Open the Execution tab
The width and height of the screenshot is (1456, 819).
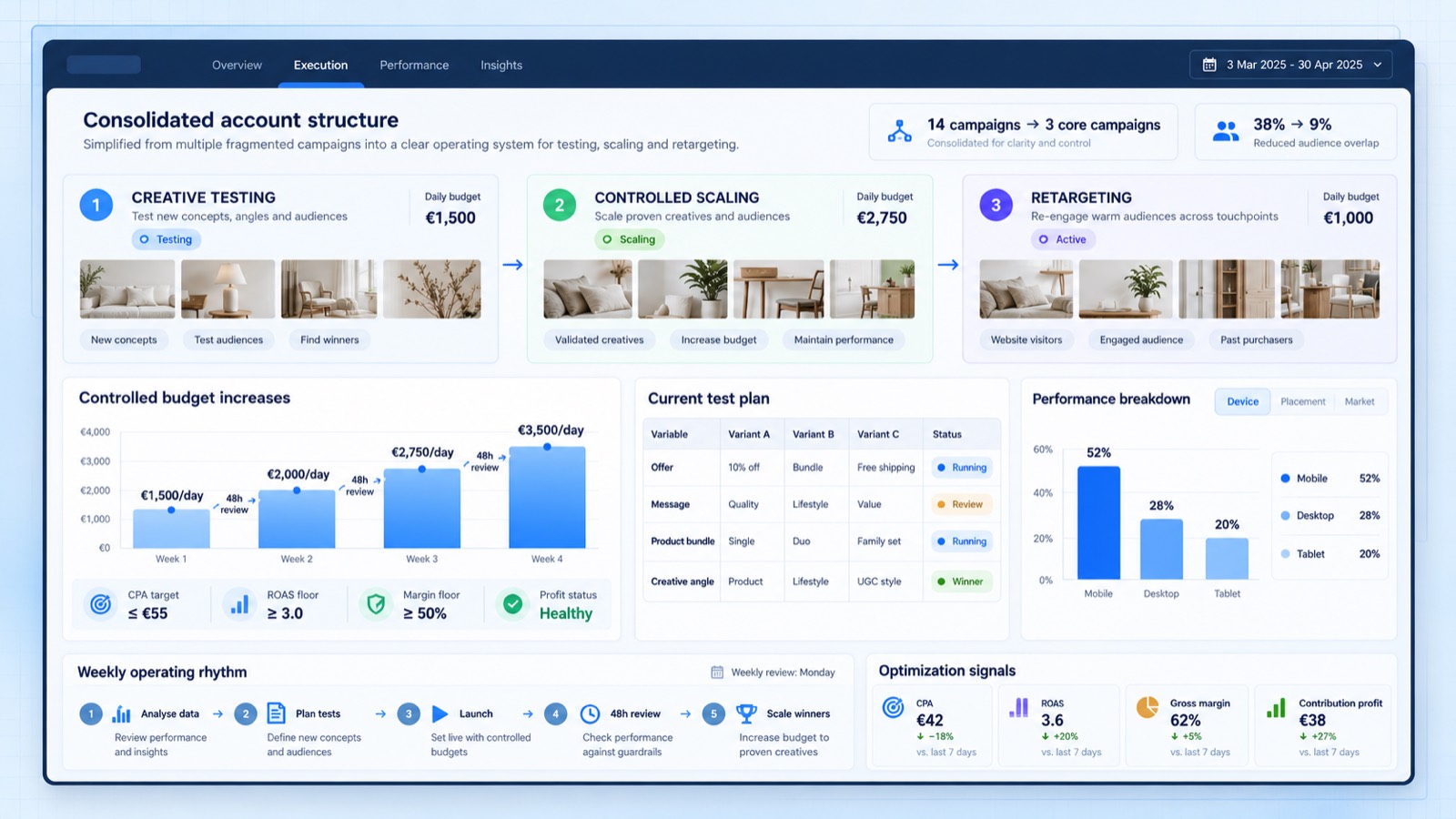(320, 65)
